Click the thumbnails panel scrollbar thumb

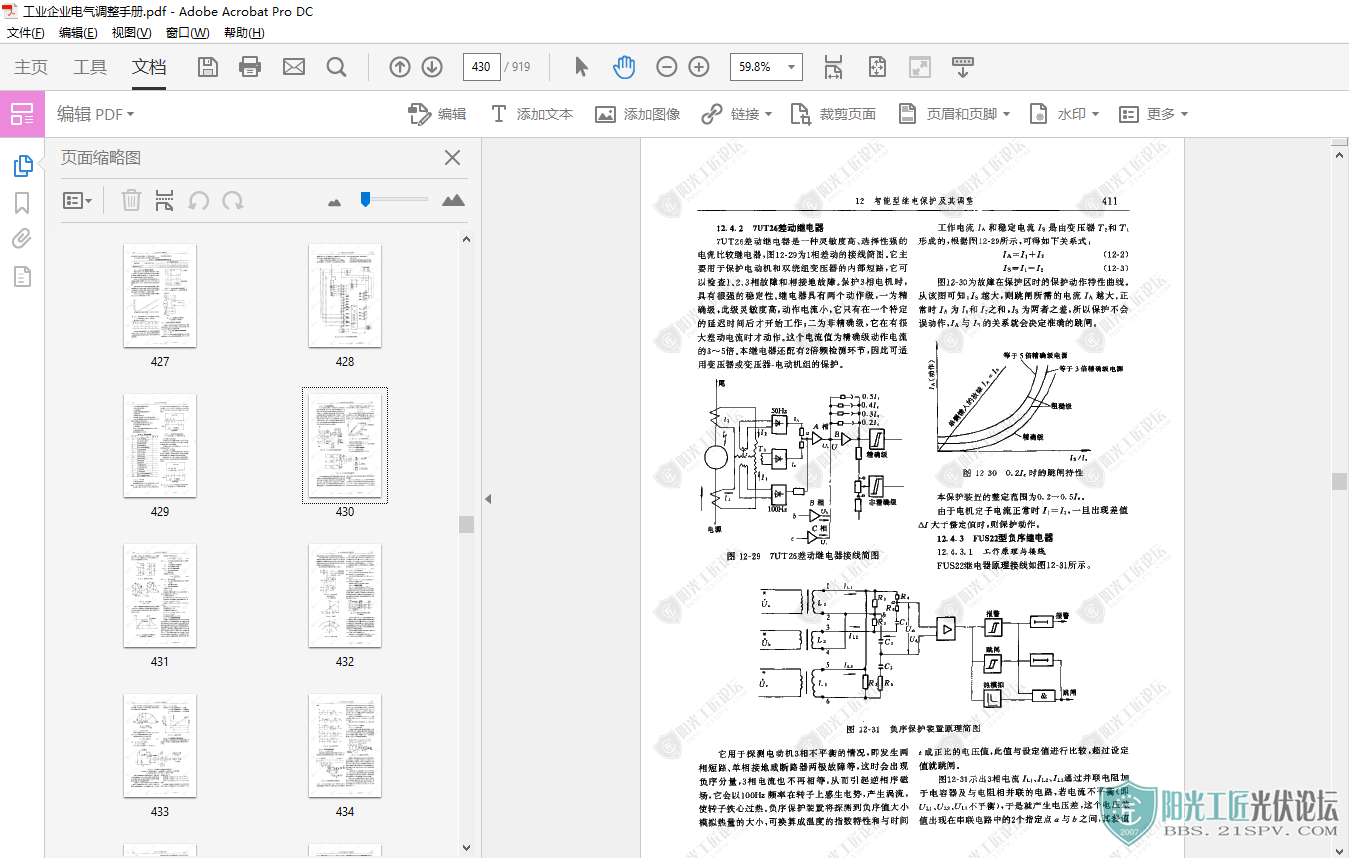click(466, 524)
